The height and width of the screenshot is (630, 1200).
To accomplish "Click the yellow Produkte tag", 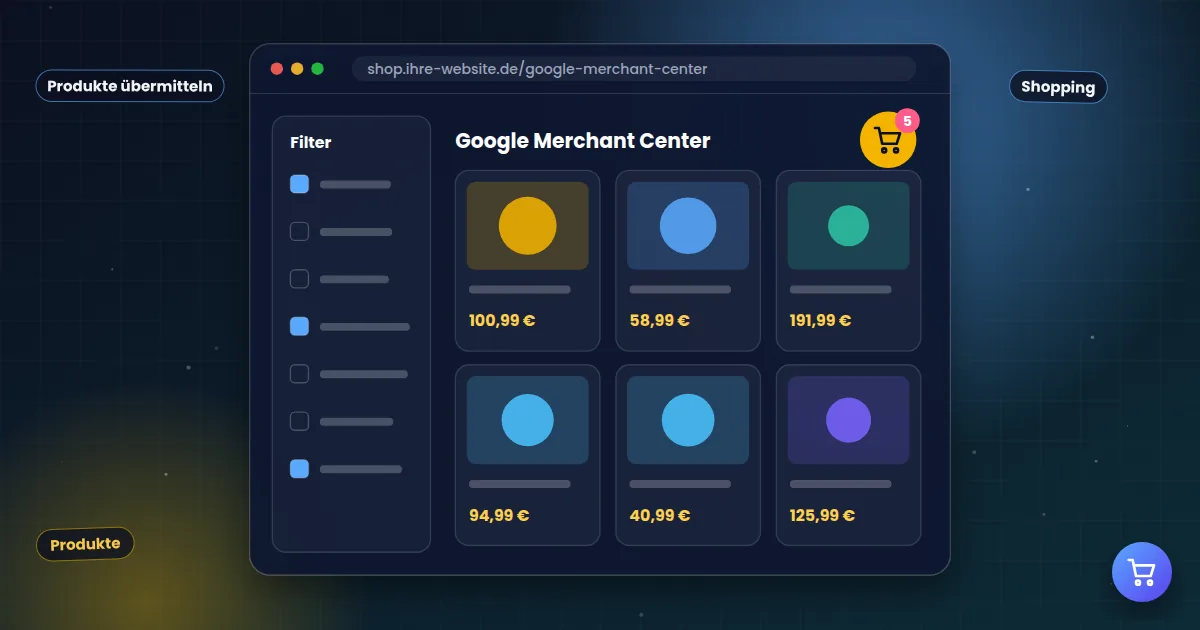I will 85,544.
